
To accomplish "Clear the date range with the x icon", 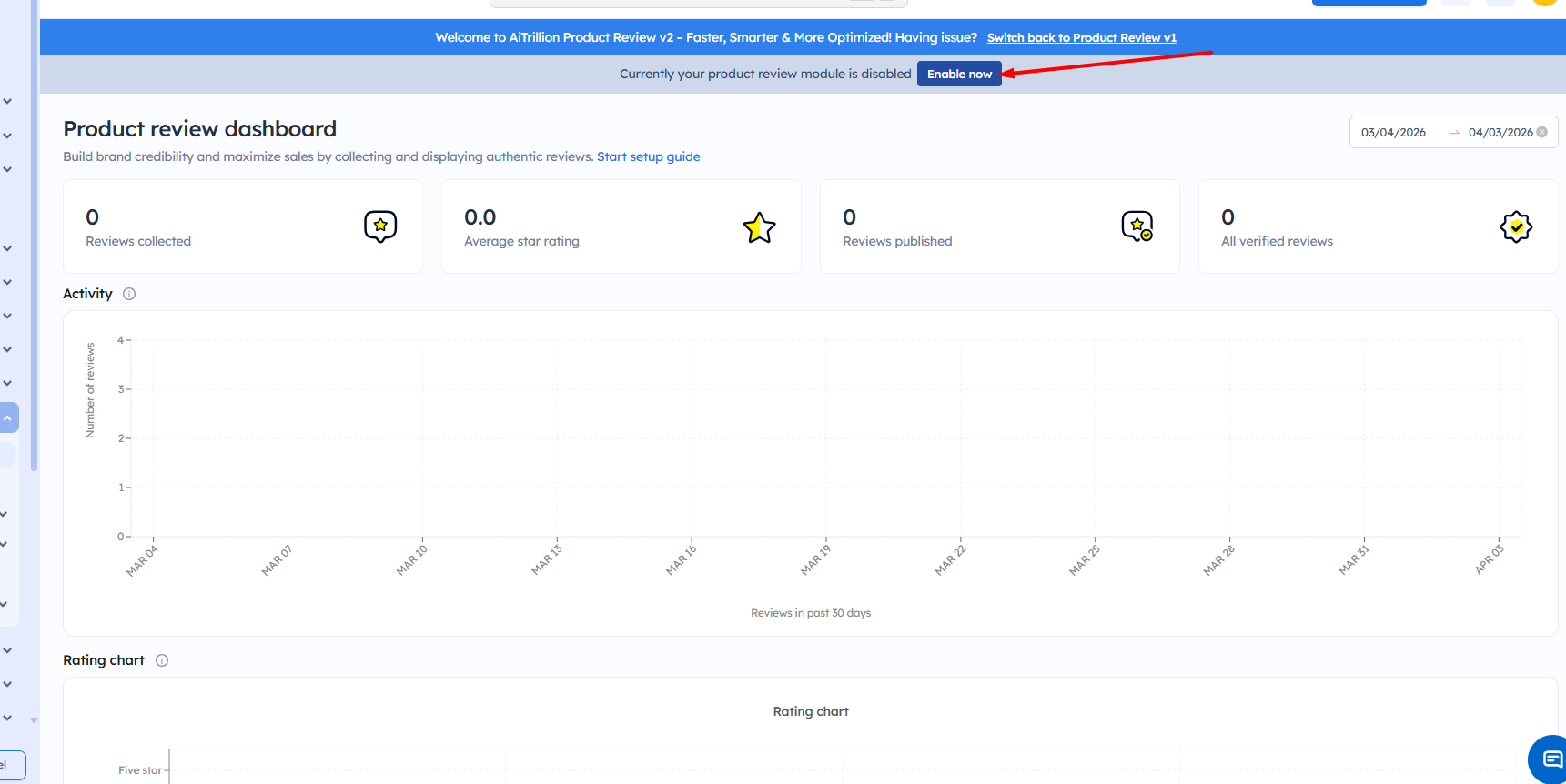I will coord(1542,132).
